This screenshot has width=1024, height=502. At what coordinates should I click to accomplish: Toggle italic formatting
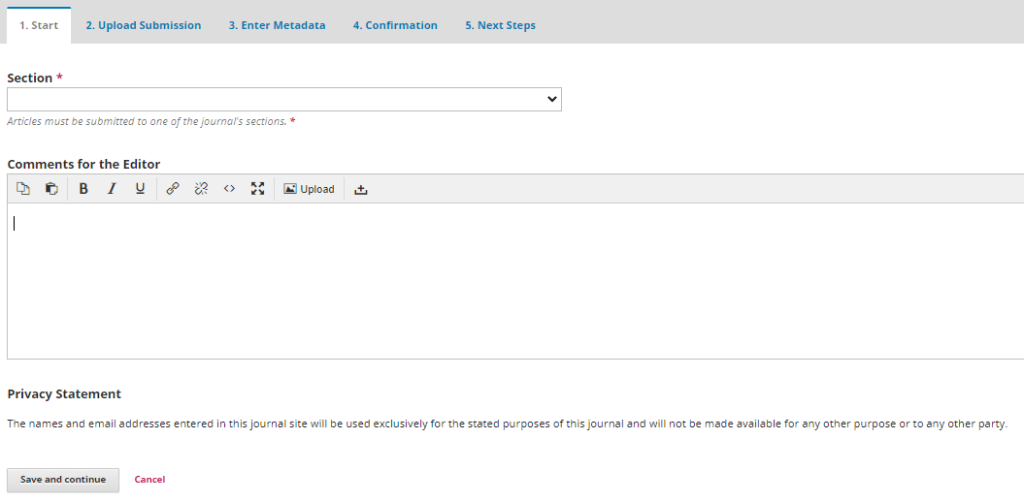112,189
